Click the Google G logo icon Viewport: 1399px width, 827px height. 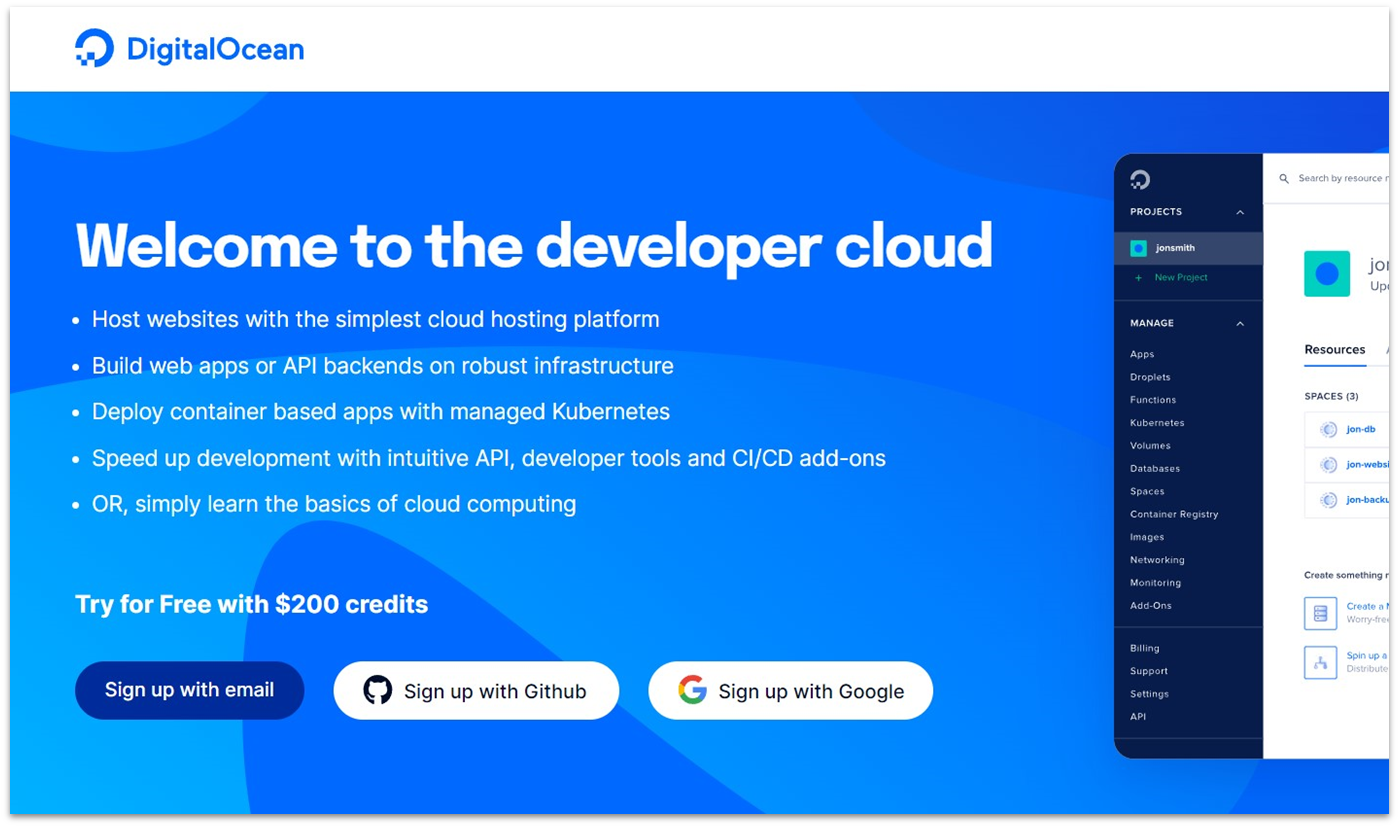tap(692, 690)
